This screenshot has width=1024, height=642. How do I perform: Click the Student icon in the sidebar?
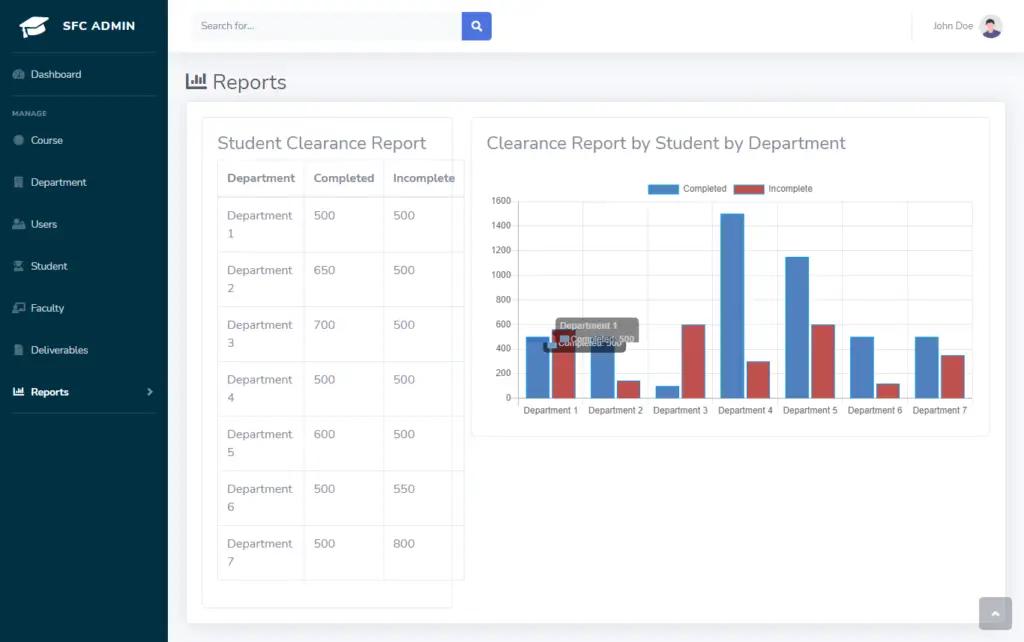pyautogui.click(x=21, y=266)
